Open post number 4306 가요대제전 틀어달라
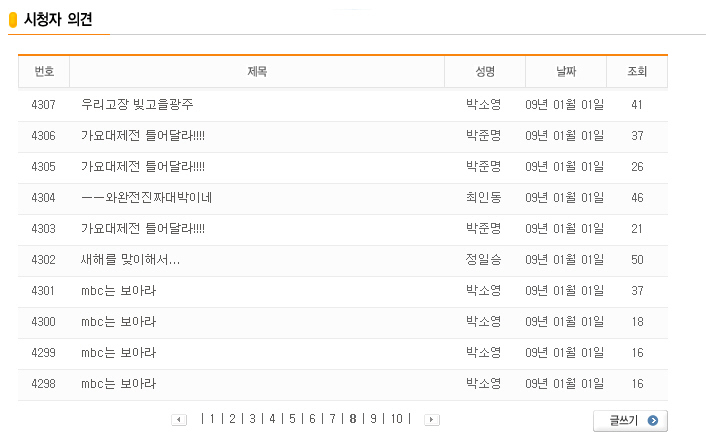This screenshot has height=439, width=706. 143,135
